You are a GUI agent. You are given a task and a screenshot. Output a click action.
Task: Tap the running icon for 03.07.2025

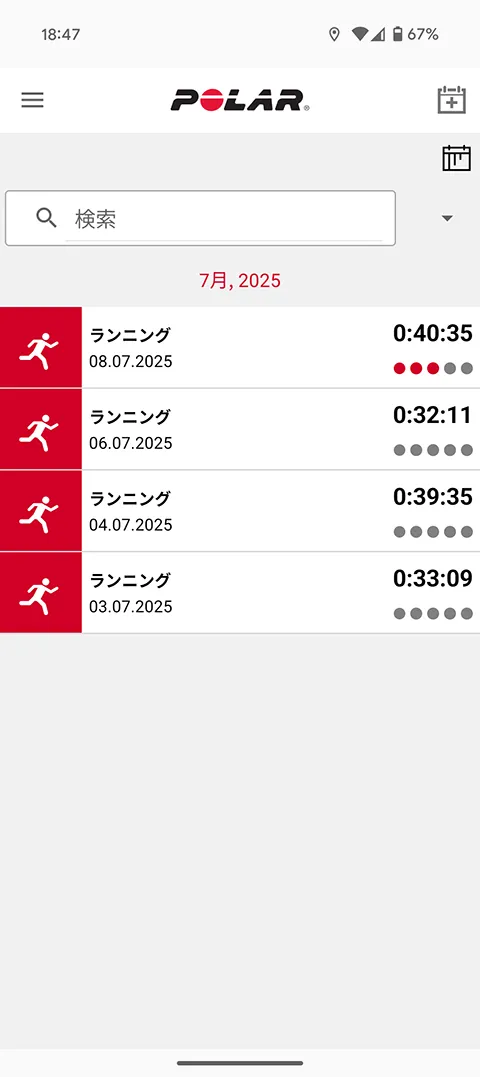pyautogui.click(x=41, y=593)
